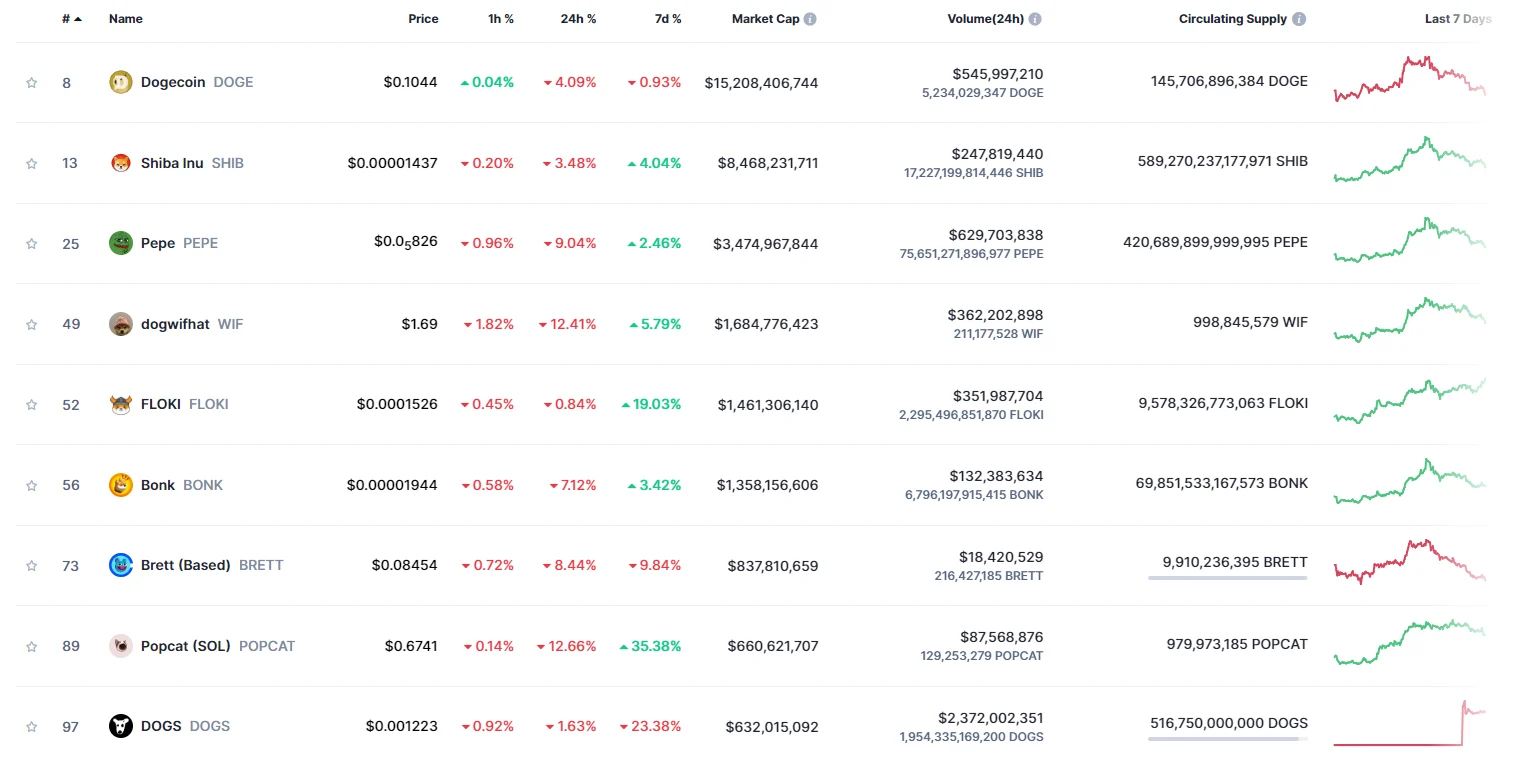Click the Circulating Supply info icon

(1299, 19)
